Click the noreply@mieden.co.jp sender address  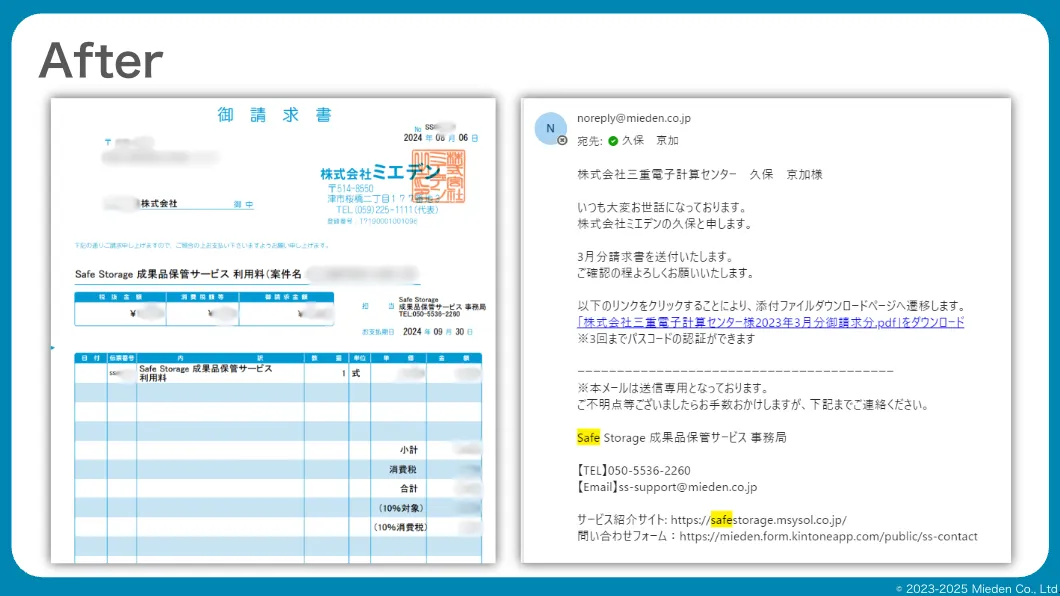633,118
